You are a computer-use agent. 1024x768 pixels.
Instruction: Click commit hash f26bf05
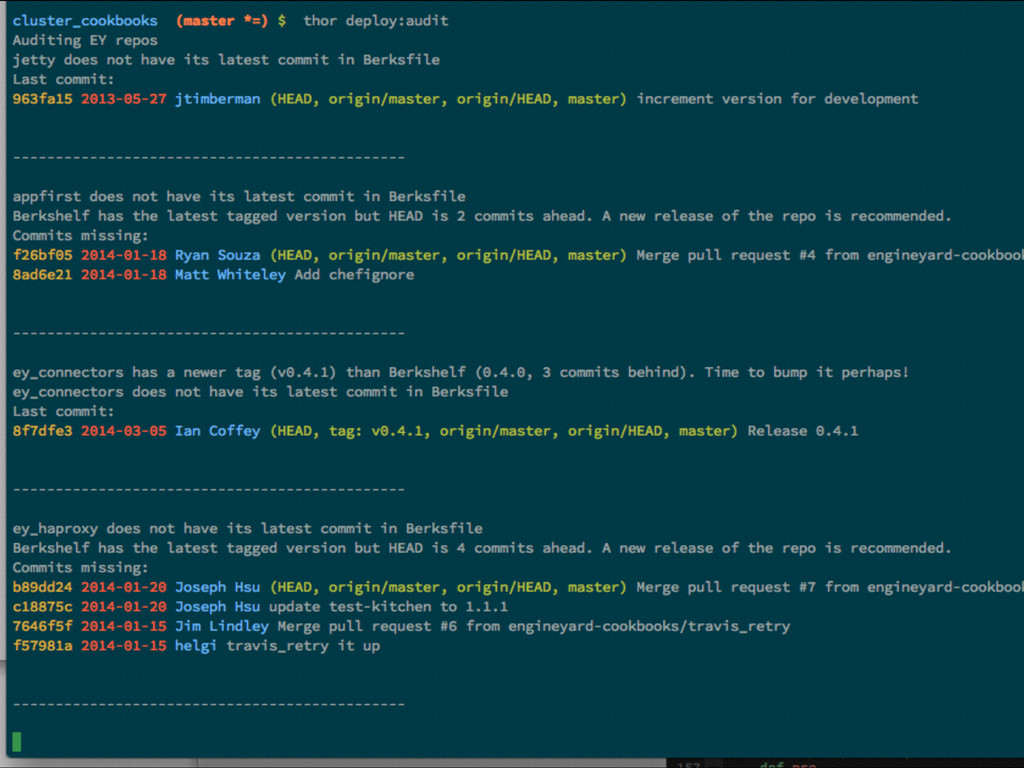[42, 255]
